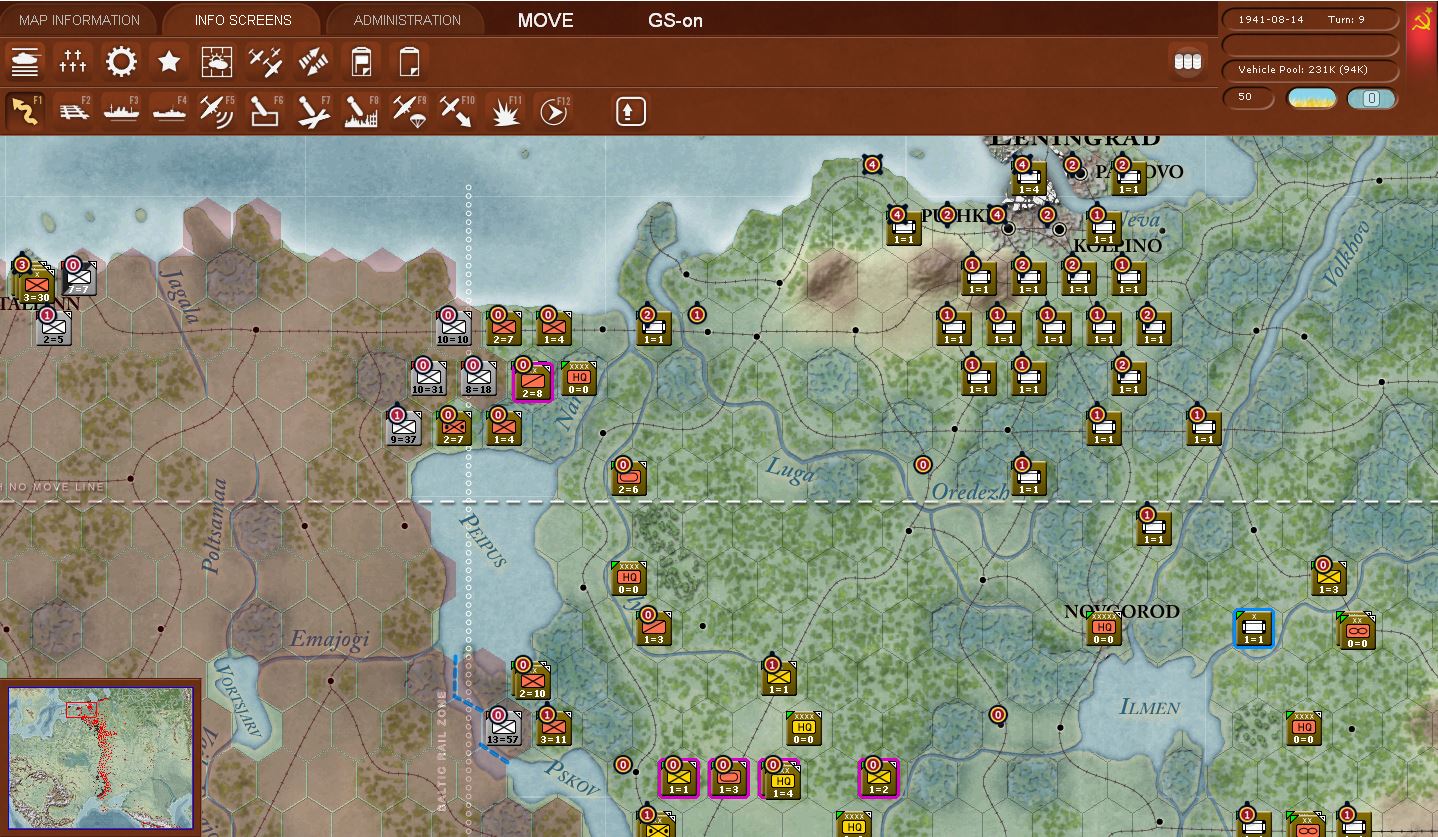Image resolution: width=1438 pixels, height=837 pixels.
Task: Click the MOVE mode label
Action: click(546, 20)
